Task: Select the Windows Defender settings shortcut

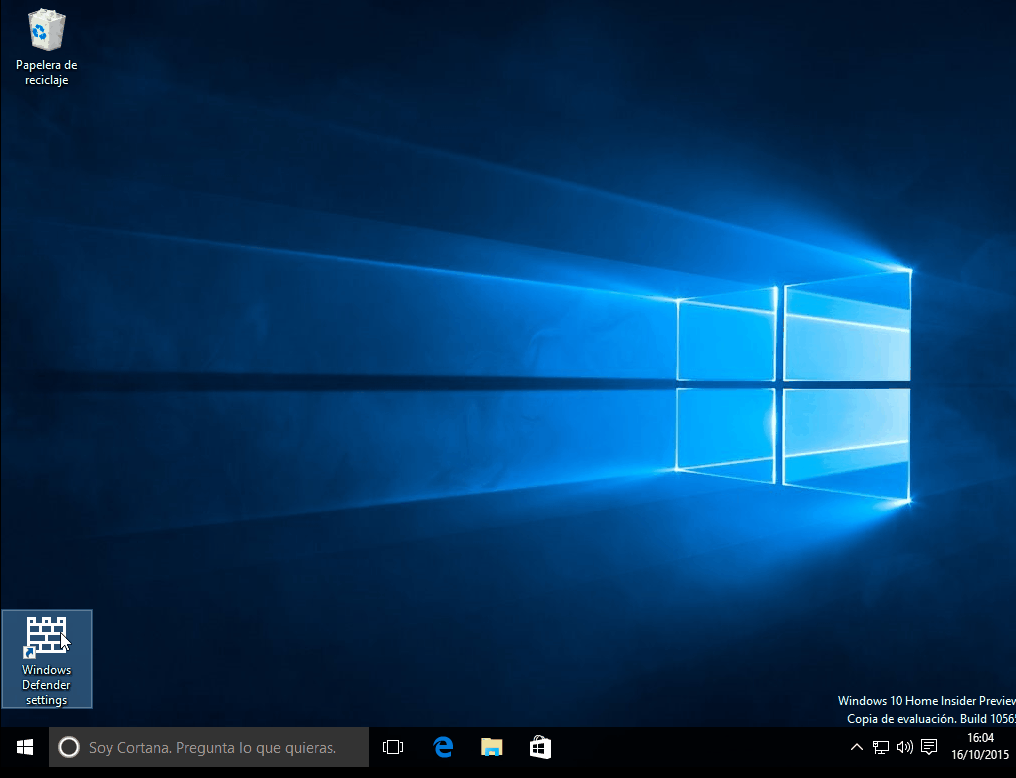Action: point(47,659)
